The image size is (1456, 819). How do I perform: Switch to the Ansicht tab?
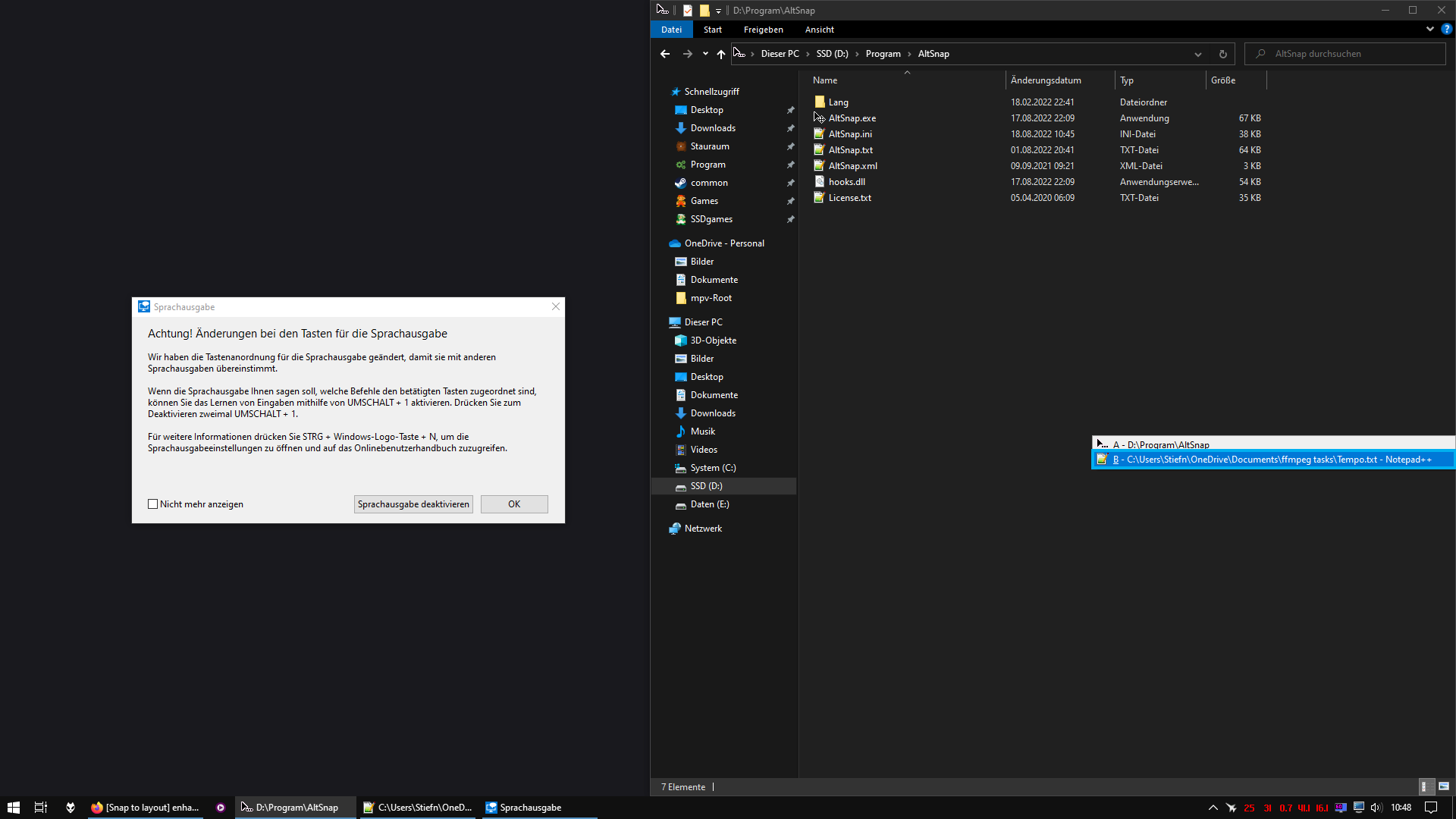(x=819, y=29)
